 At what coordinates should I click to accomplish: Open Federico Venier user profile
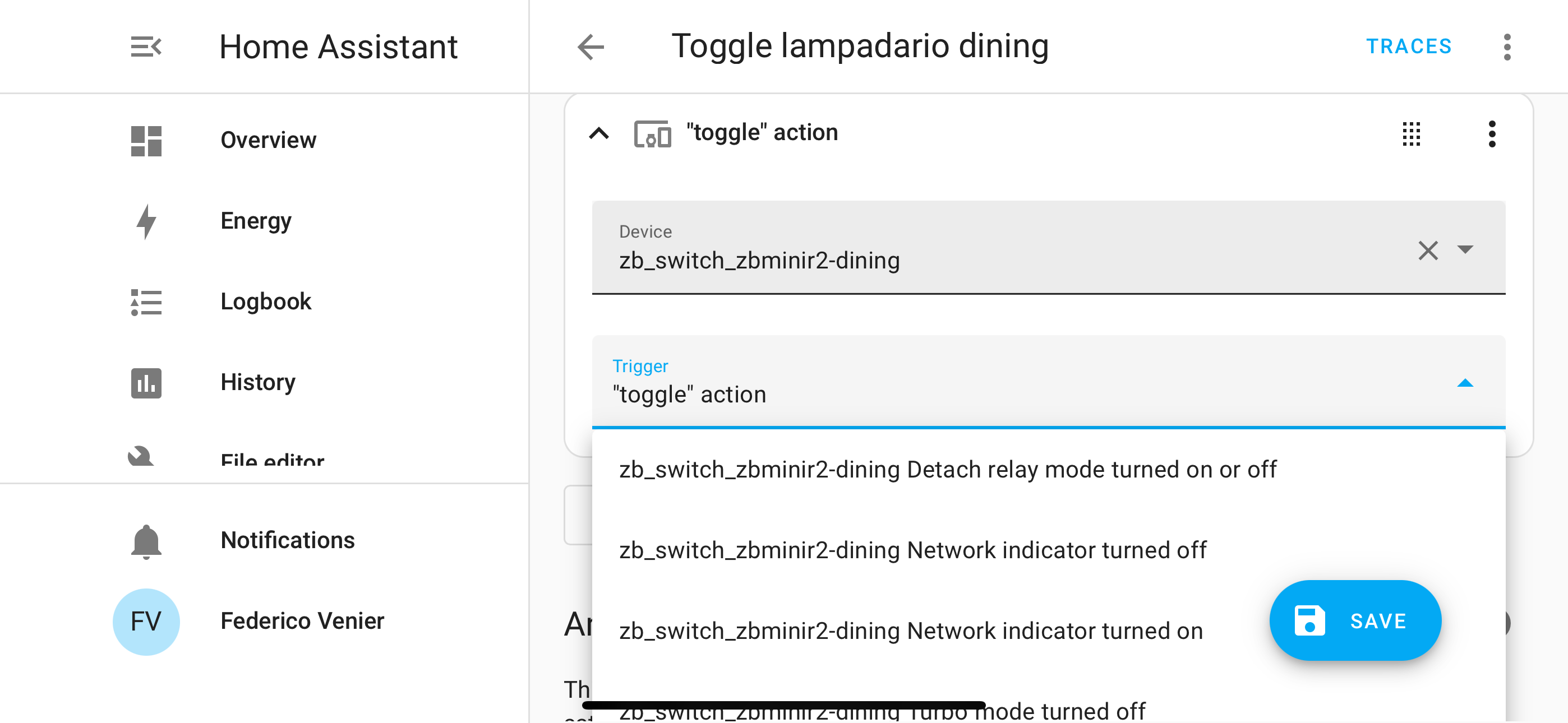302,622
